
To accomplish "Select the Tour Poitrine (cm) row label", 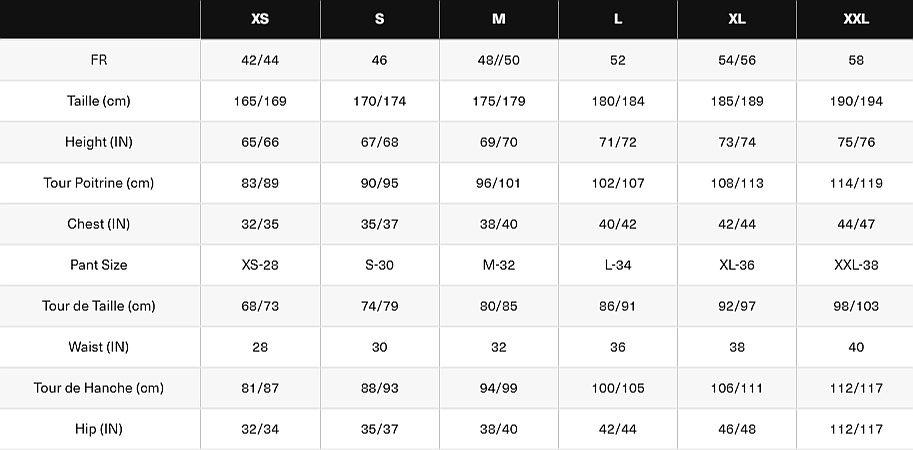I will point(99,183).
